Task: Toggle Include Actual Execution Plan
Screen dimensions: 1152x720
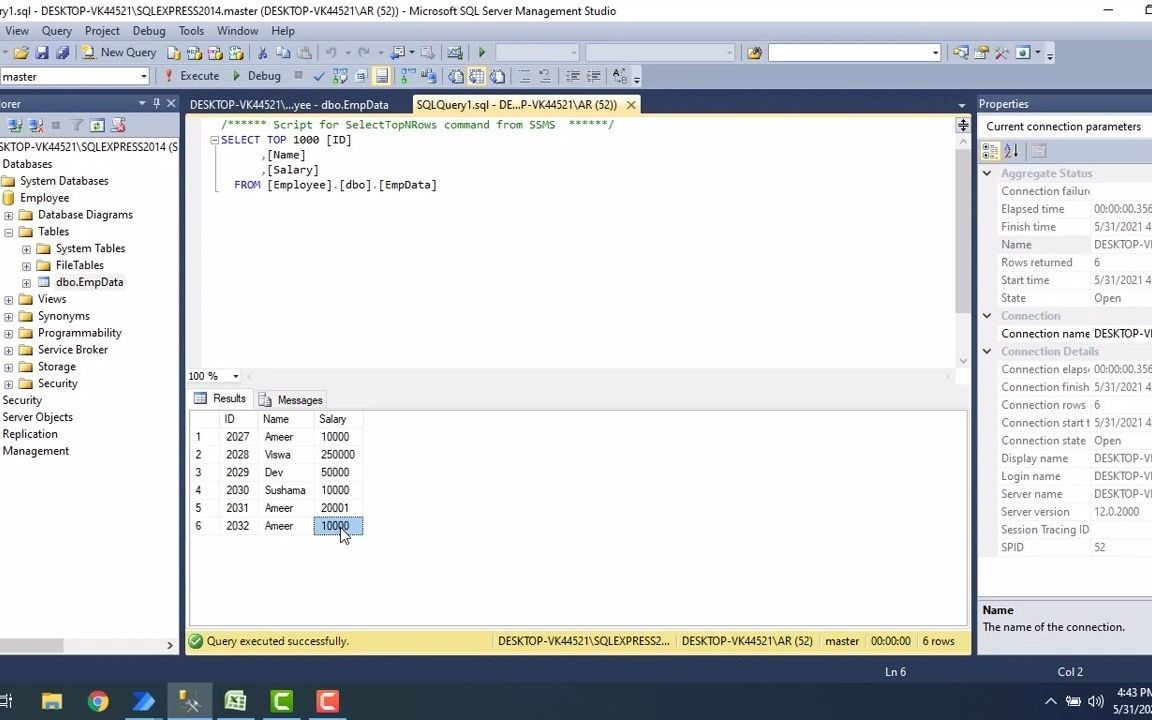Action: point(408,76)
